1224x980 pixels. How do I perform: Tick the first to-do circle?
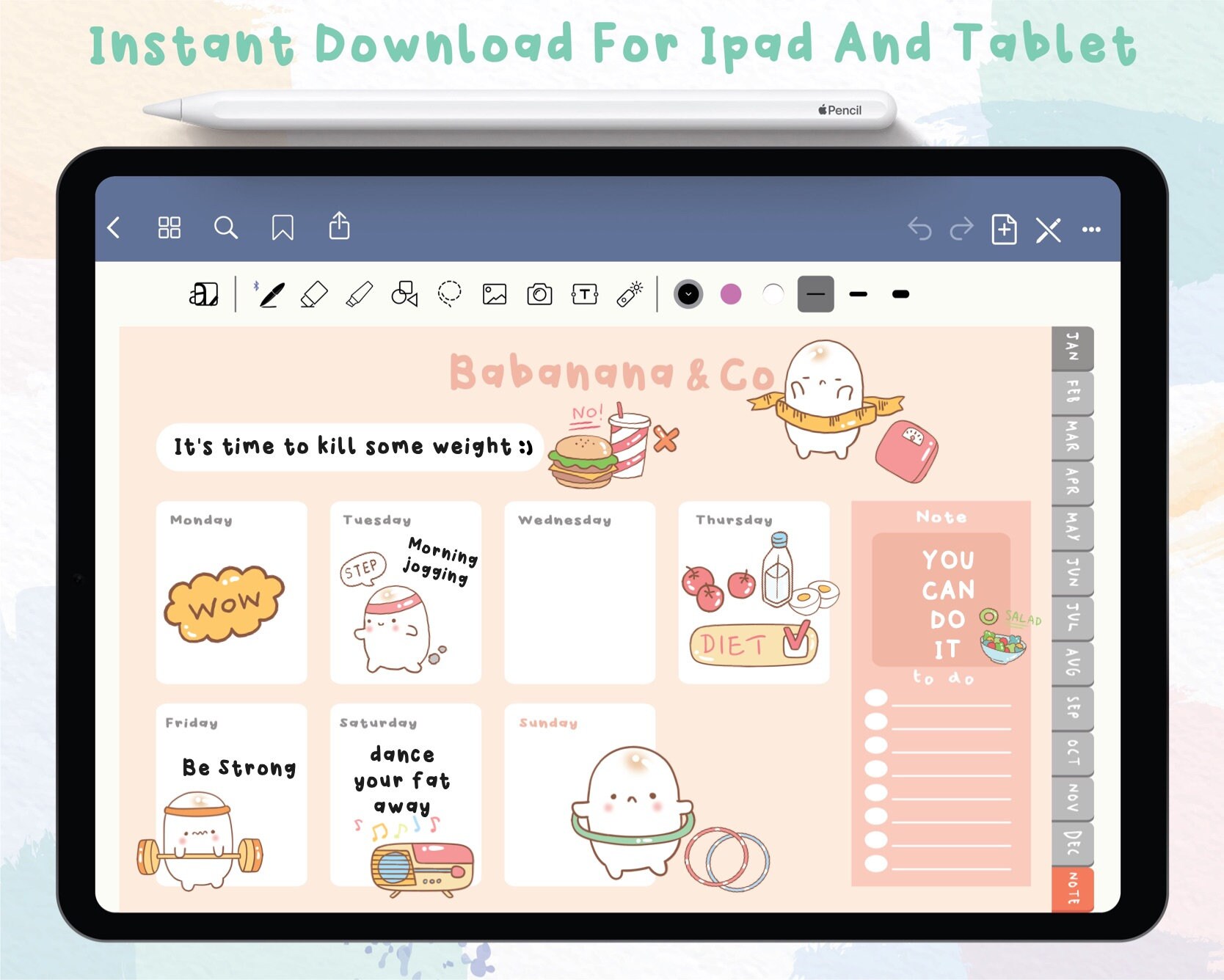876,698
